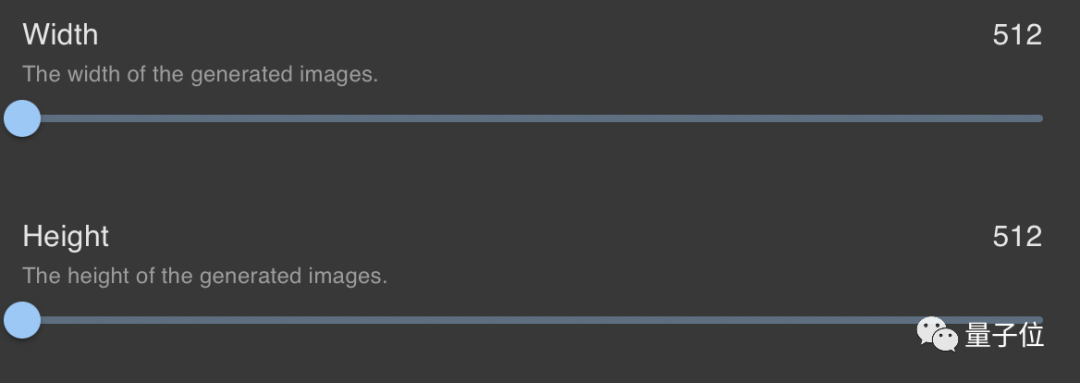1080x383 pixels.
Task: Click "The width of the generated images." description
Action: pyautogui.click(x=200, y=74)
